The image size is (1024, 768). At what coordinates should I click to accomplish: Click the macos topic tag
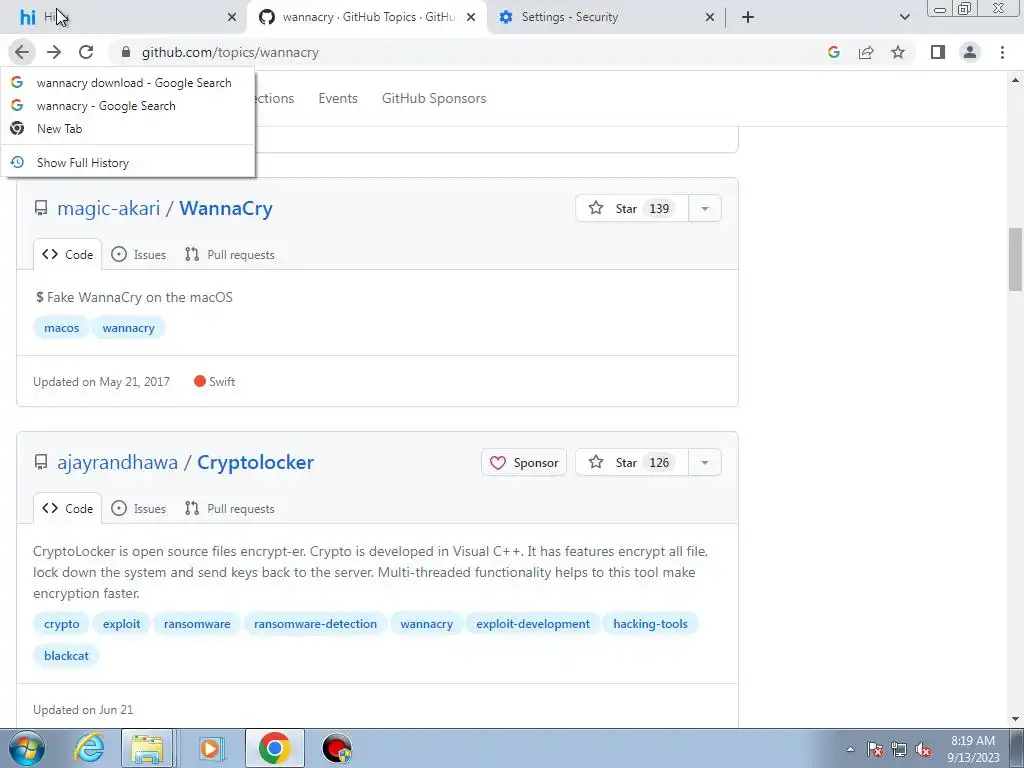[x=61, y=328]
